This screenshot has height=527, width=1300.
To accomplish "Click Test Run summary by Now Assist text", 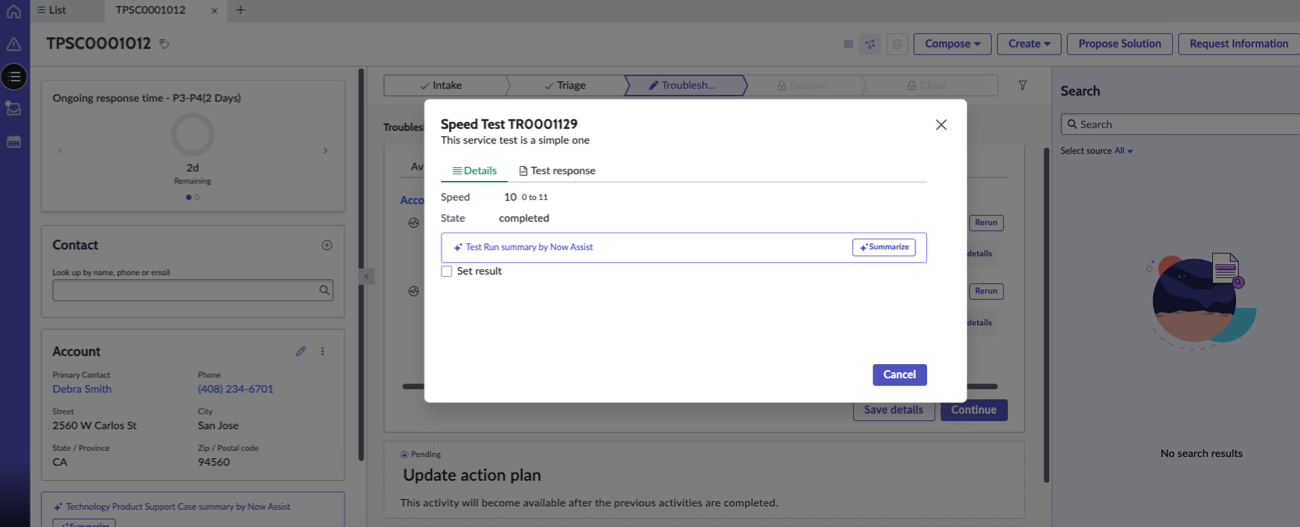I will click(529, 247).
